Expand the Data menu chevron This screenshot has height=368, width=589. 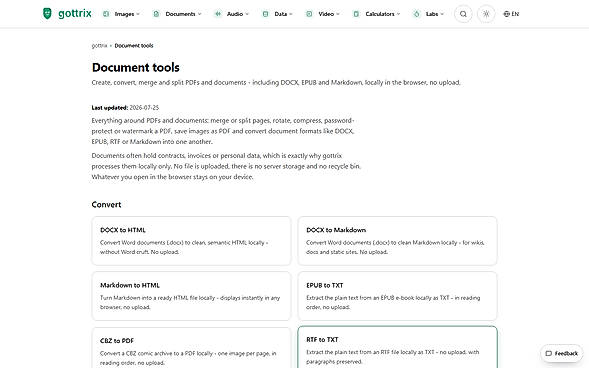click(x=291, y=14)
